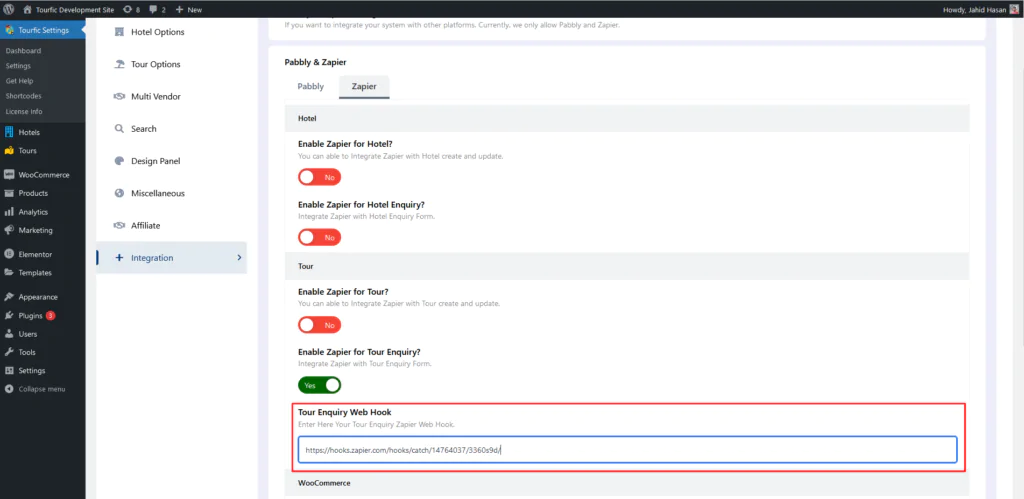The image size is (1024, 499).
Task: Expand the Integration section chevron
Action: click(x=238, y=257)
